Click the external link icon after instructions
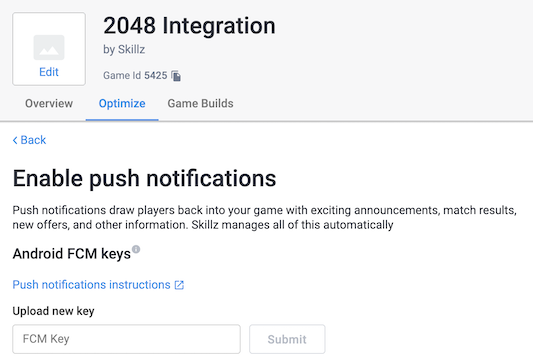The image size is (533, 364). [179, 285]
